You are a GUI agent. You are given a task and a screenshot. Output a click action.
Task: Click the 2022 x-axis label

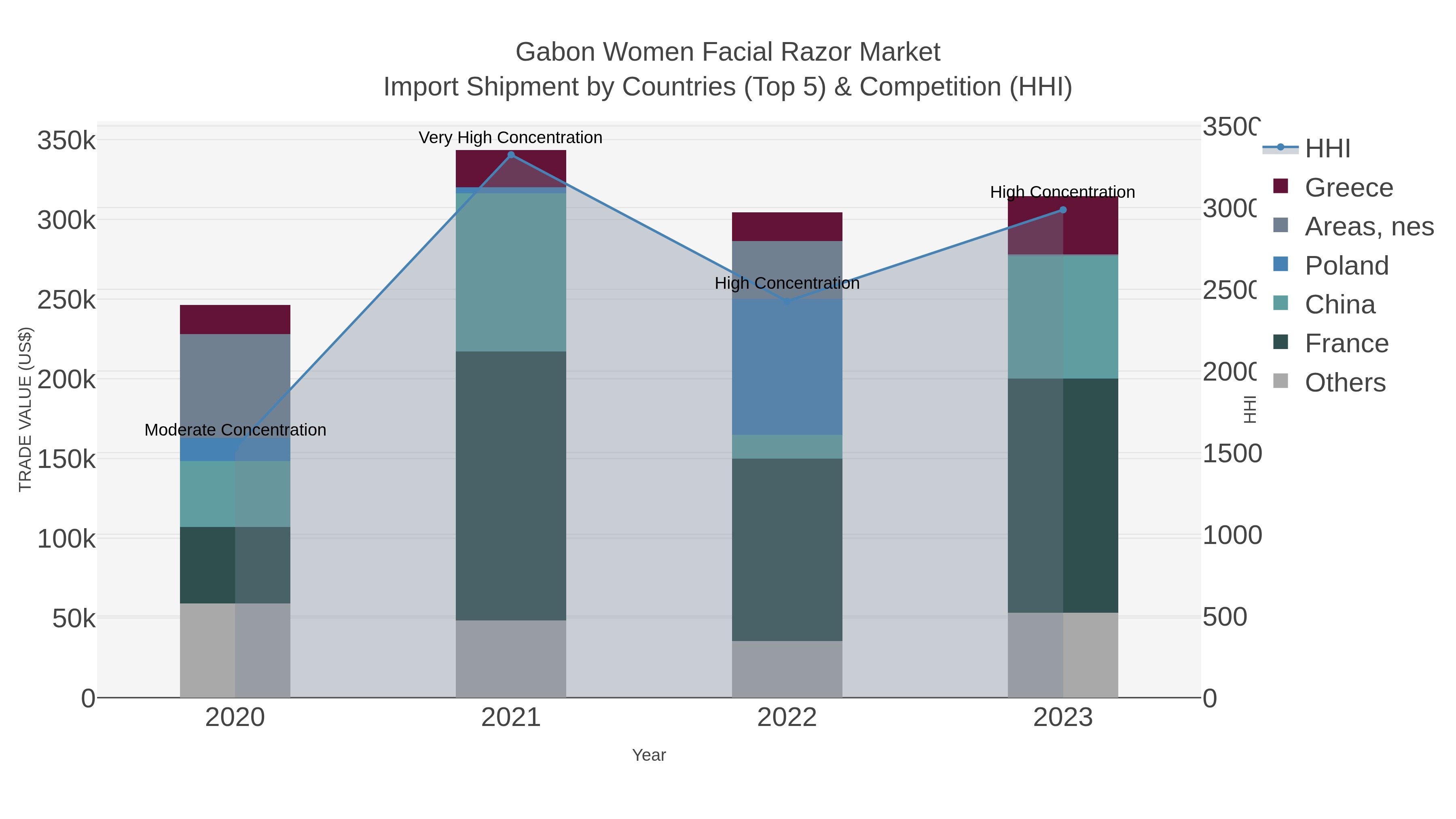[x=787, y=718]
